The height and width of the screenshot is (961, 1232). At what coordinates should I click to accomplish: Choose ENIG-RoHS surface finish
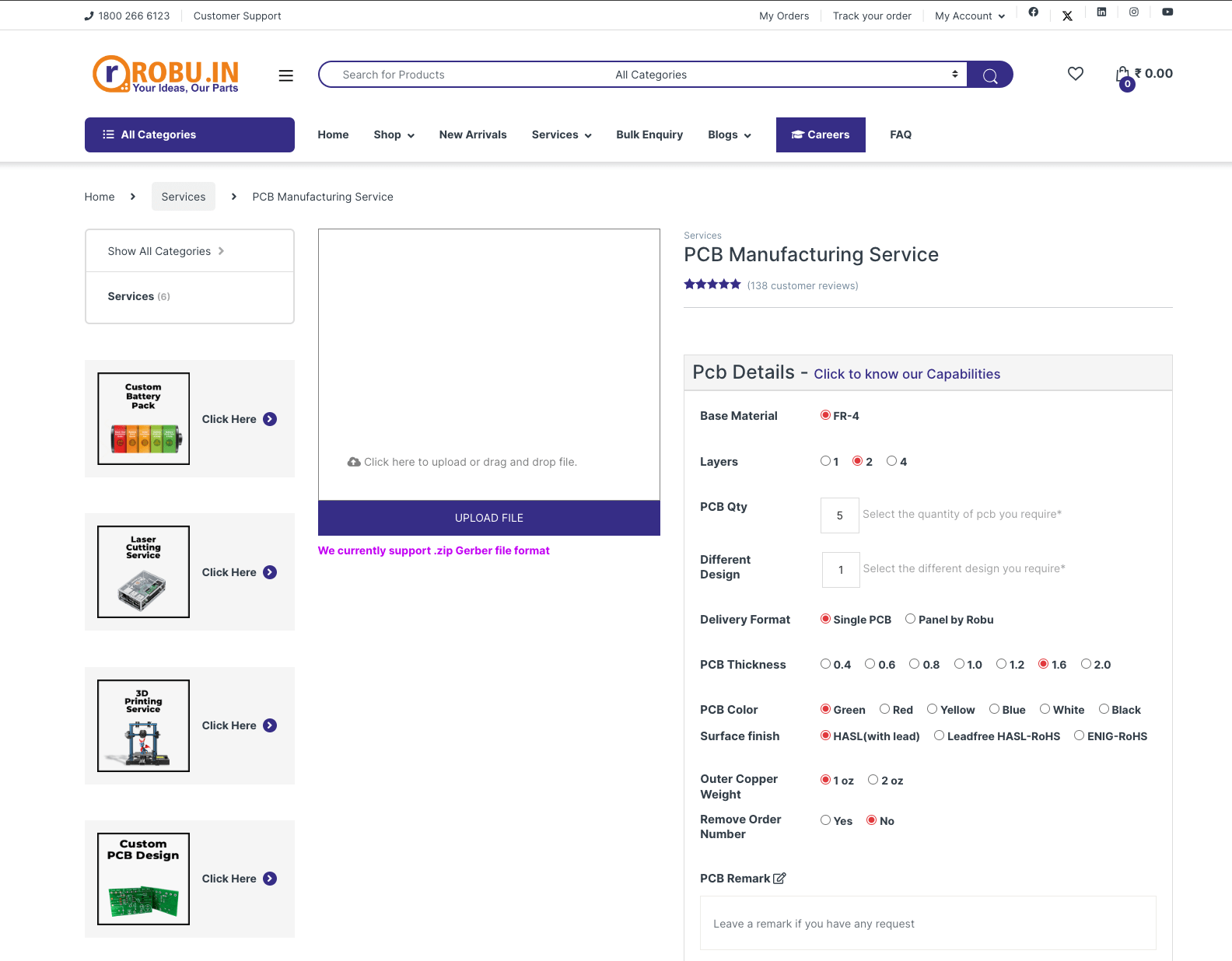pyautogui.click(x=1079, y=736)
